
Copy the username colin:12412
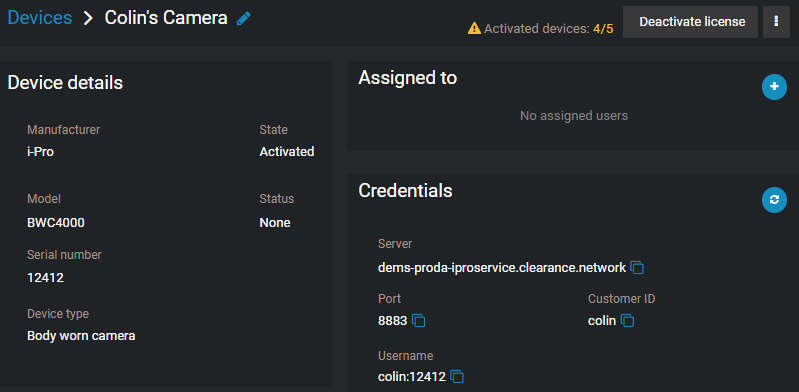pos(457,377)
